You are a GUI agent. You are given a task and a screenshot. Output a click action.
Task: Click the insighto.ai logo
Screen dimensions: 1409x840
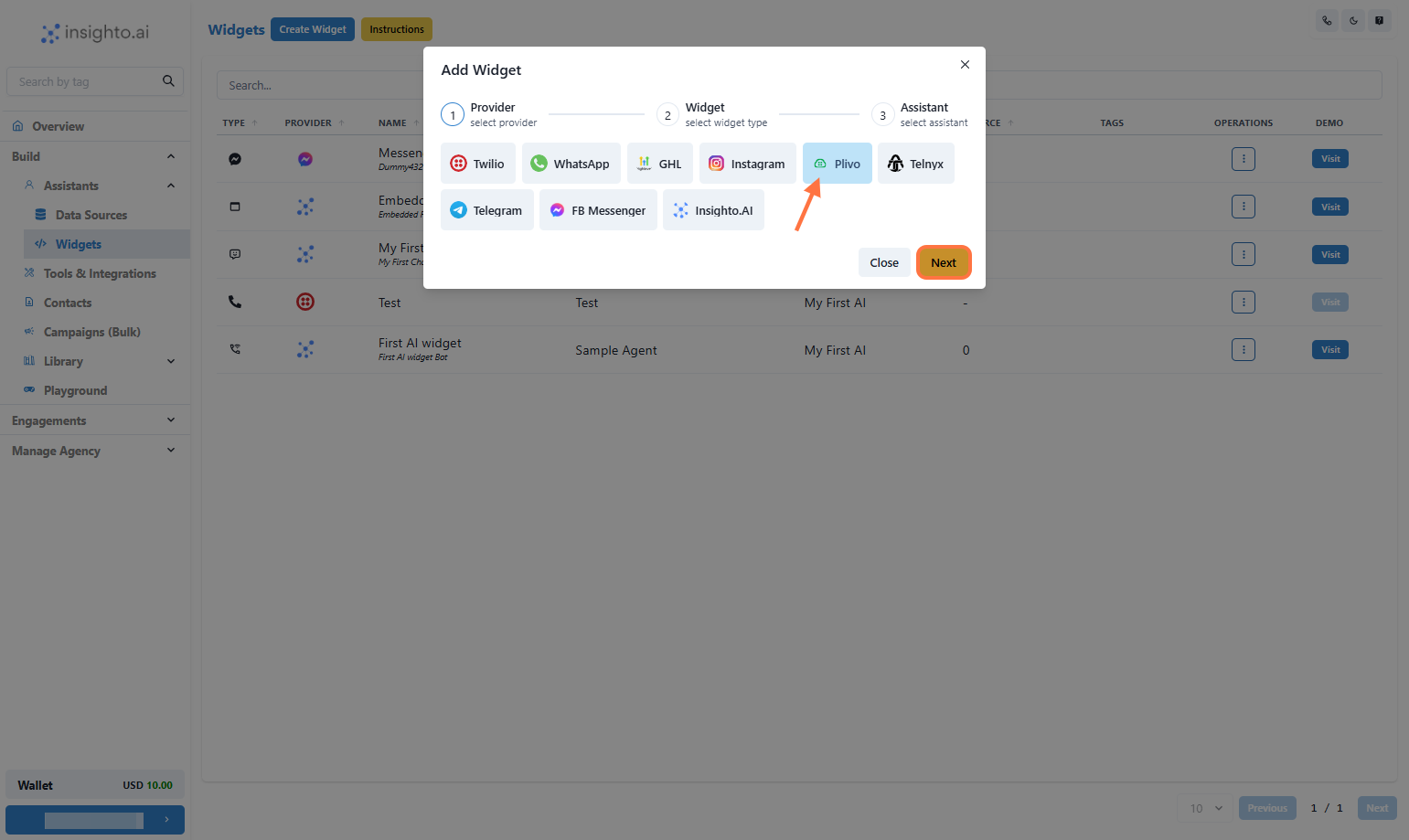click(x=95, y=33)
